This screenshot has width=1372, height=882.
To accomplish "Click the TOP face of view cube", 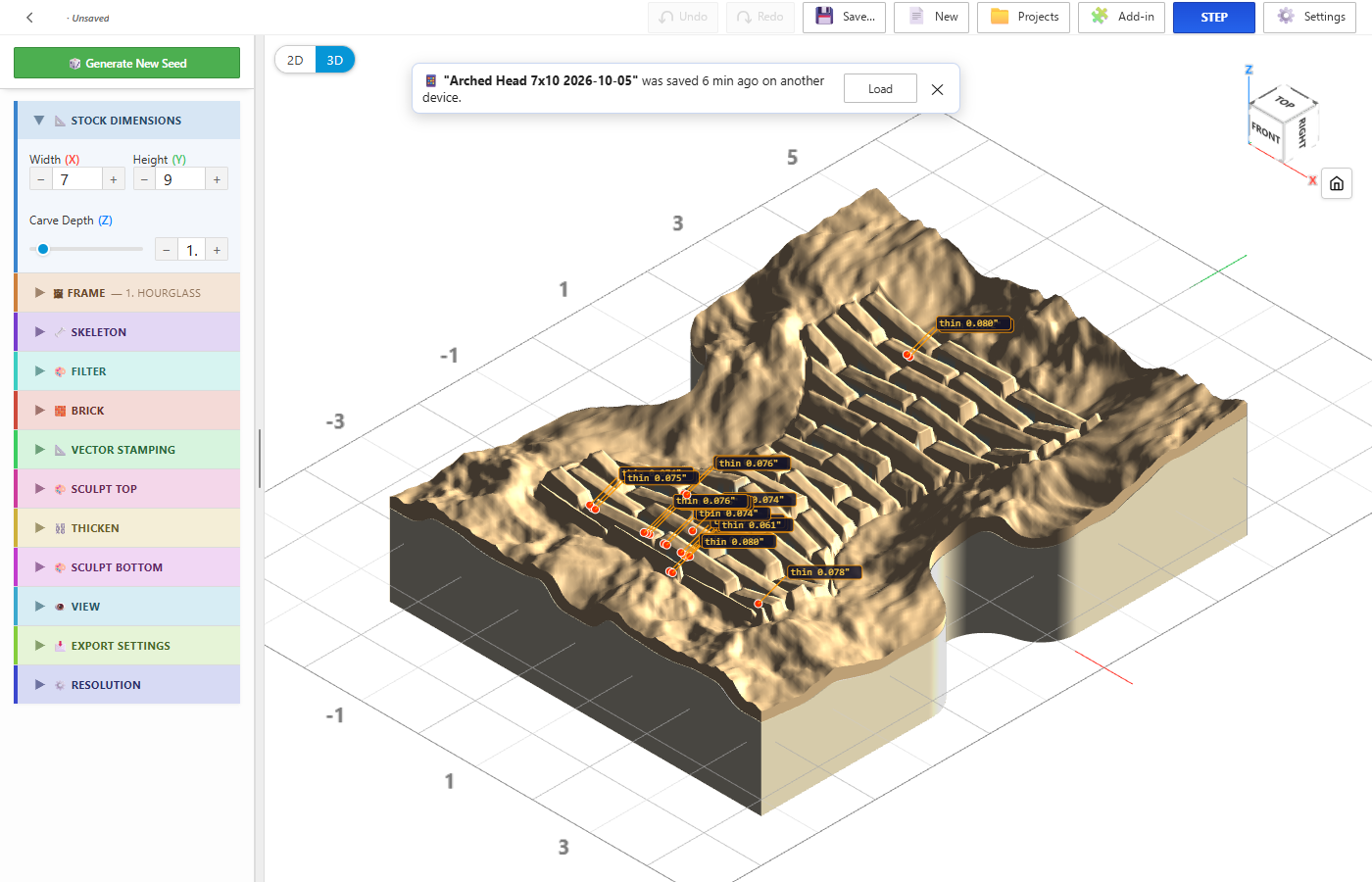I will (1285, 102).
